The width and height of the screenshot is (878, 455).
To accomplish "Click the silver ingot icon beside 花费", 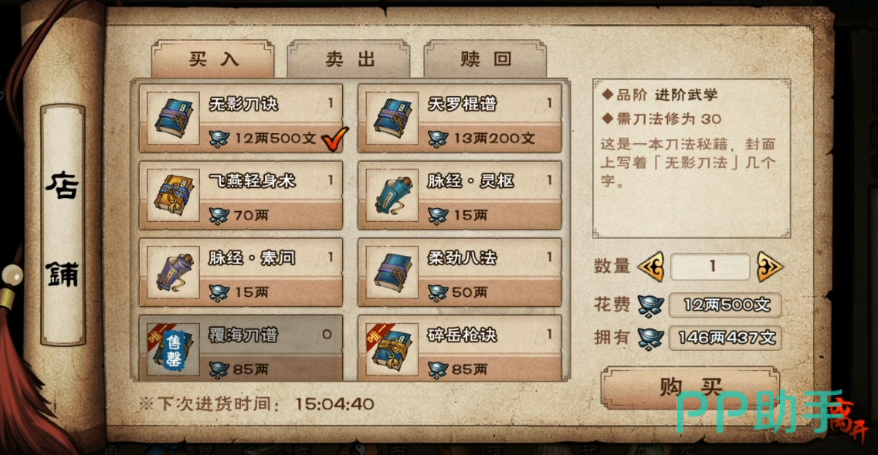I will click(x=651, y=305).
